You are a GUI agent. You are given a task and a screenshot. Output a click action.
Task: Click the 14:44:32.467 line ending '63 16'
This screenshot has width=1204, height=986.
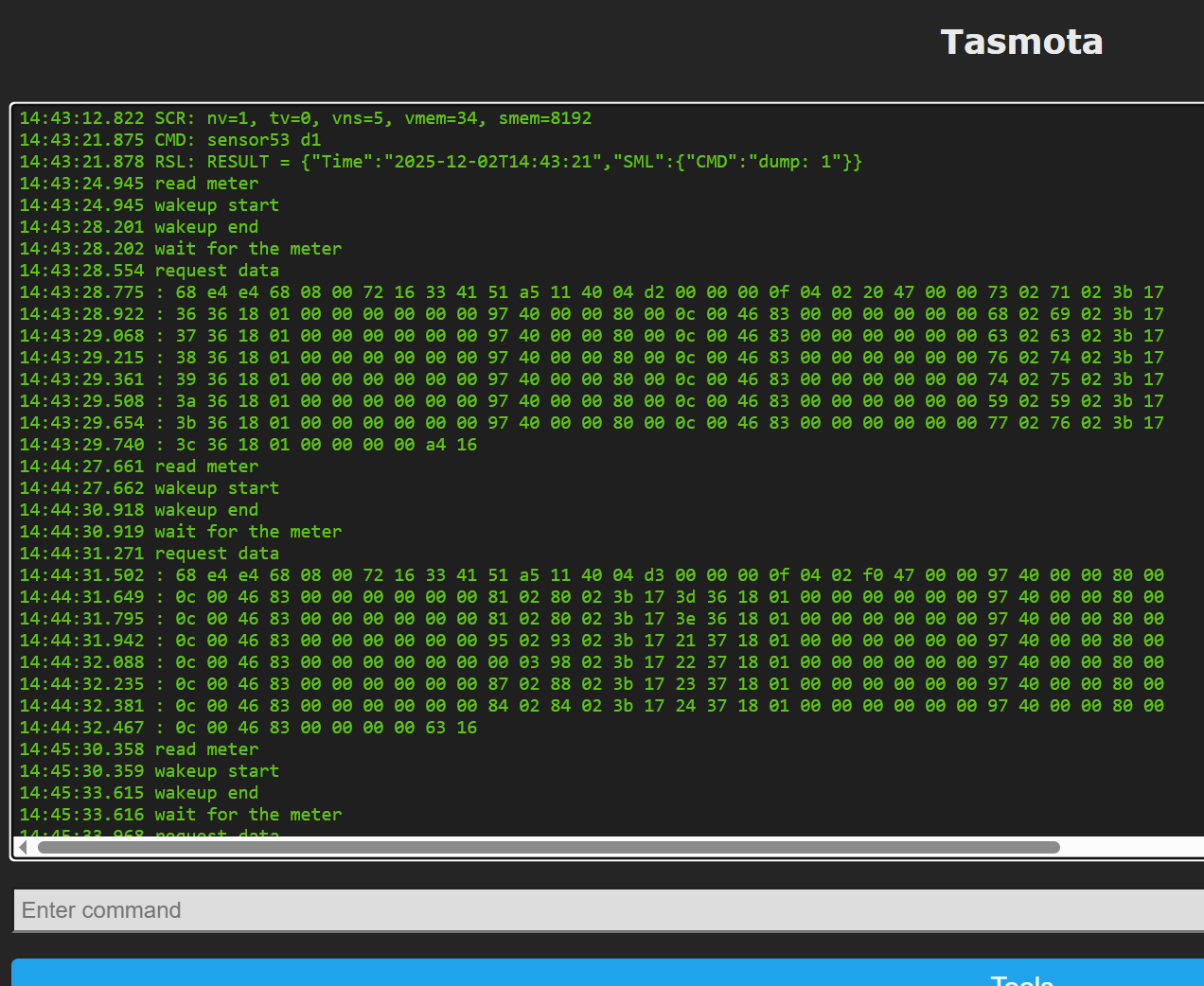[248, 728]
